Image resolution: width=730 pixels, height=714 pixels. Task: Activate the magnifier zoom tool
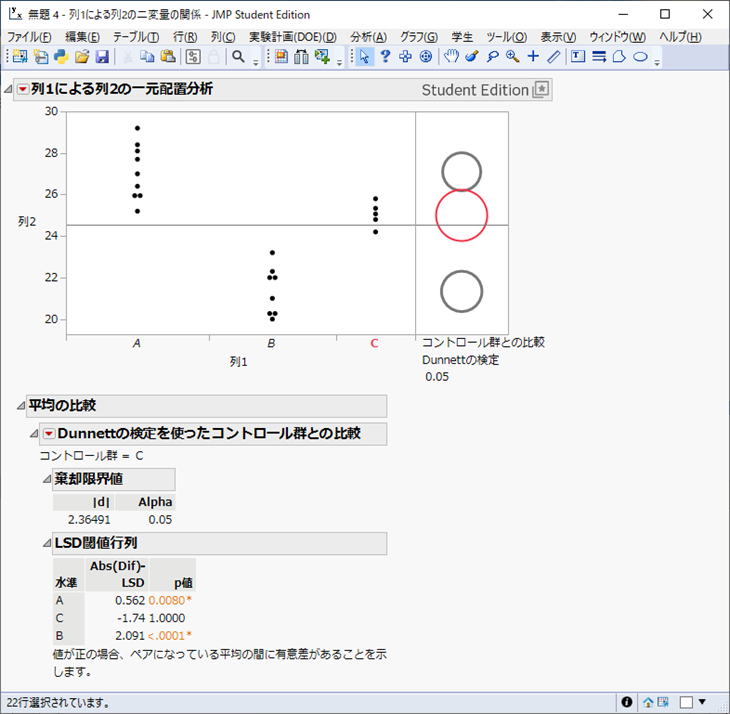click(x=513, y=57)
